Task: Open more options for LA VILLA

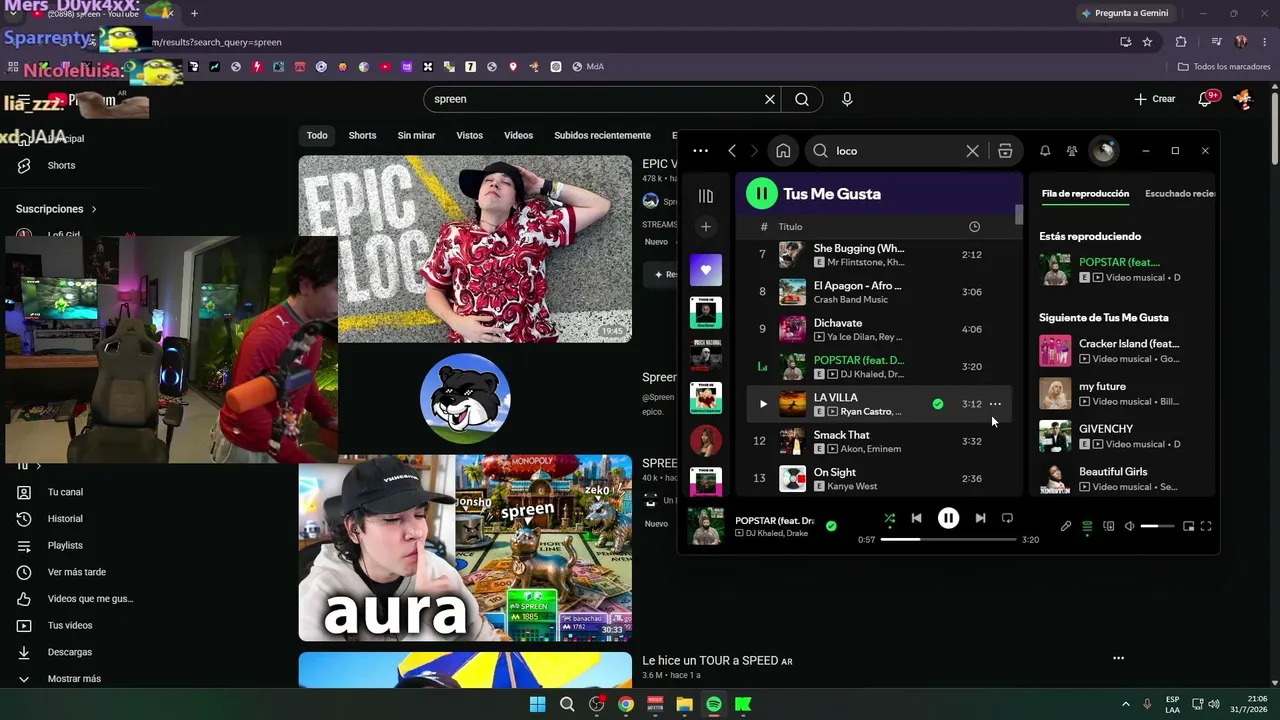Action: click(995, 404)
